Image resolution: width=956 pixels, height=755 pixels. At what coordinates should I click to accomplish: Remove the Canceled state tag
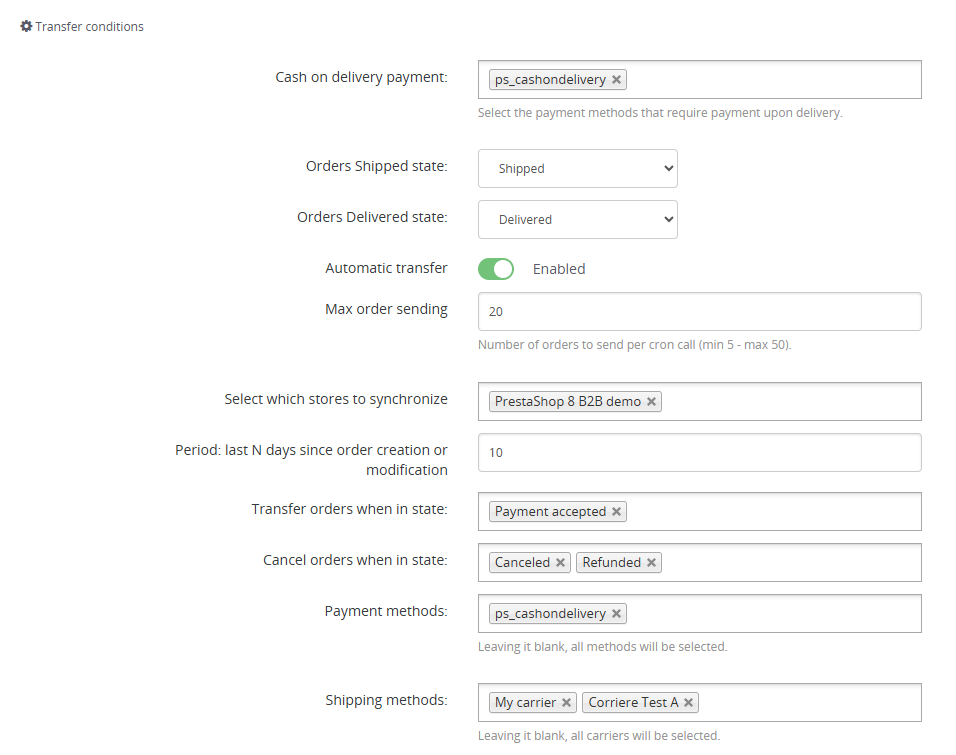tap(560, 563)
